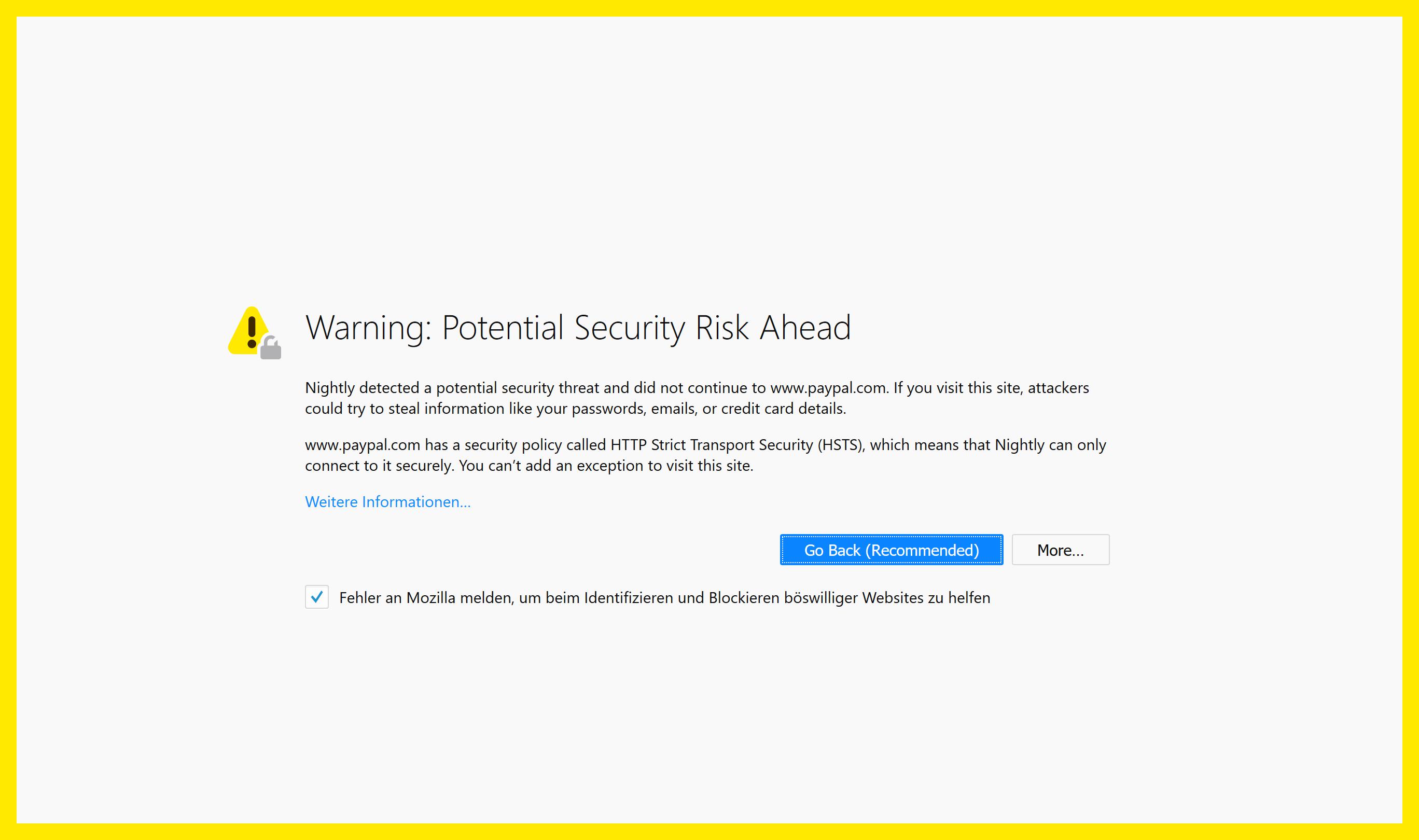The width and height of the screenshot is (1419, 840).
Task: Click the blue checkmark in the reporting checkbox
Action: 317,598
